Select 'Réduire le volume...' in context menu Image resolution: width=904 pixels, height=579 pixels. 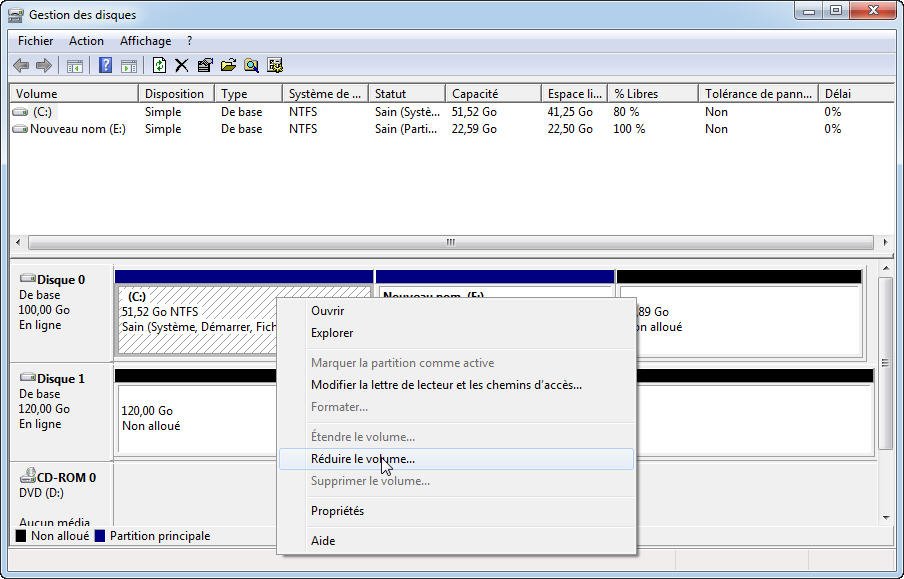click(362, 459)
